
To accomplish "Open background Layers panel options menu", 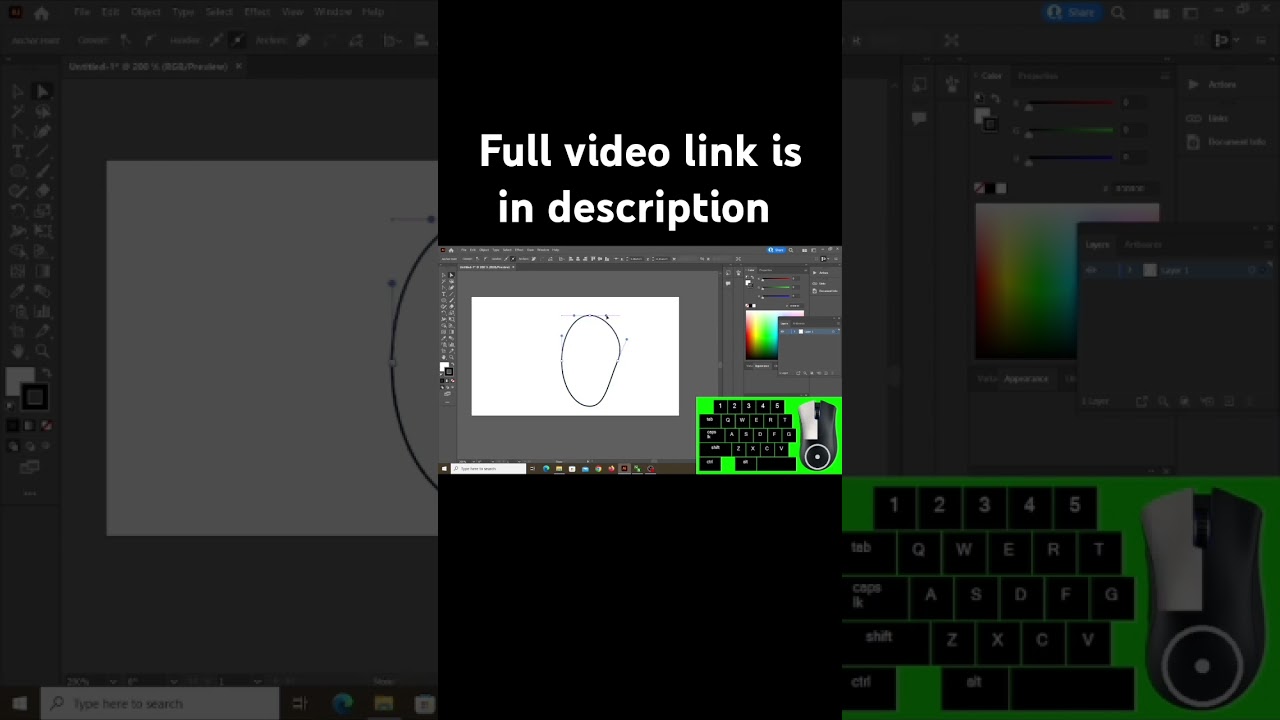I will coord(1270,245).
